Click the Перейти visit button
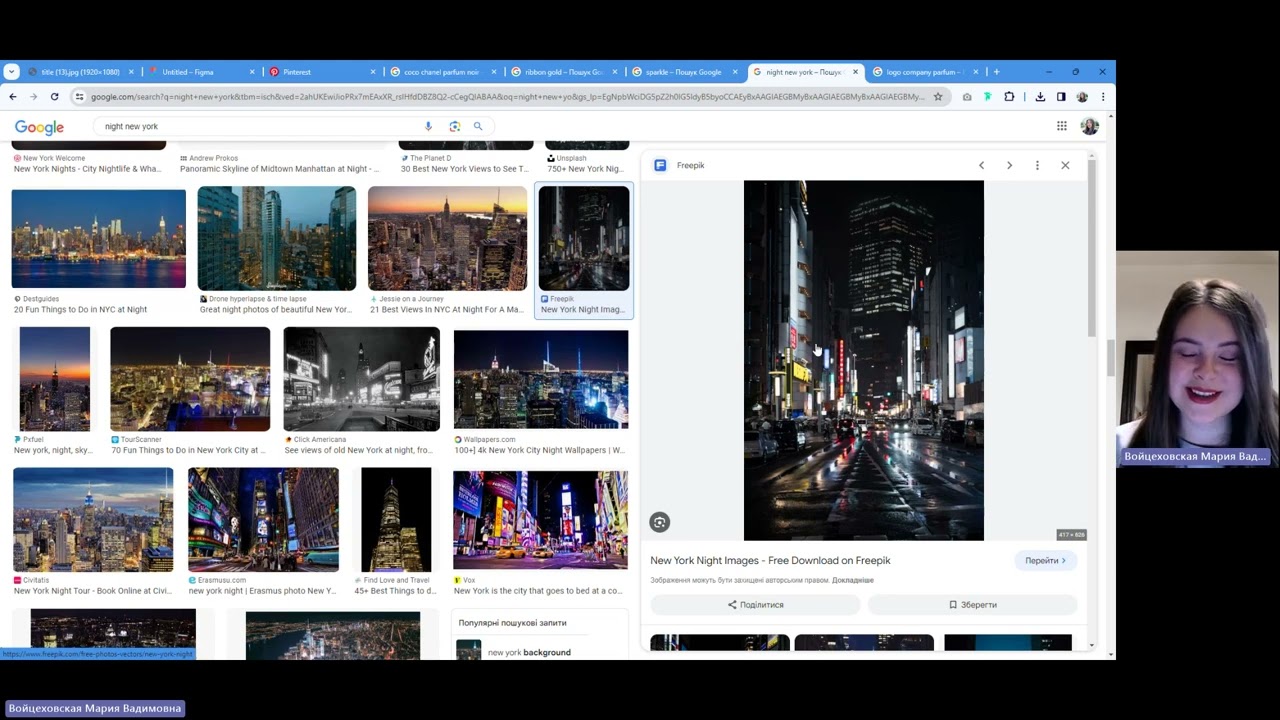Screen dimensions: 1280x720 click(x=1045, y=561)
